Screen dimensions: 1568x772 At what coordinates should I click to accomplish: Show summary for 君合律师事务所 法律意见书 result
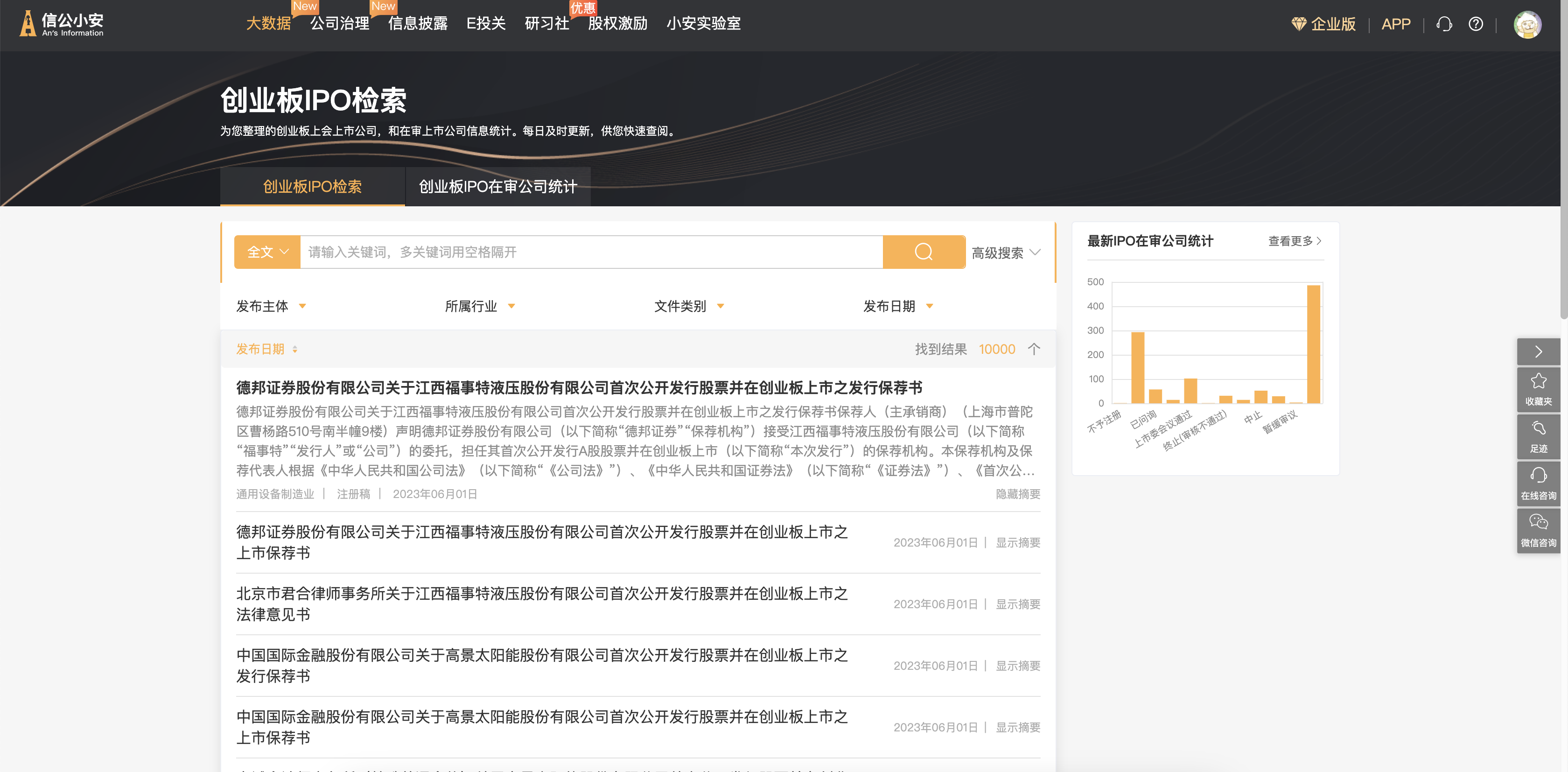pos(1018,604)
